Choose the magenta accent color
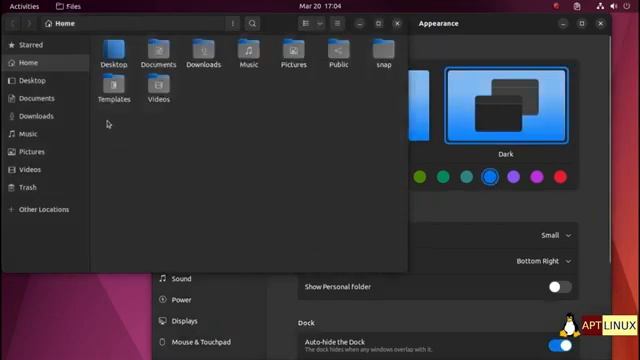The height and width of the screenshot is (360, 640). (x=537, y=177)
